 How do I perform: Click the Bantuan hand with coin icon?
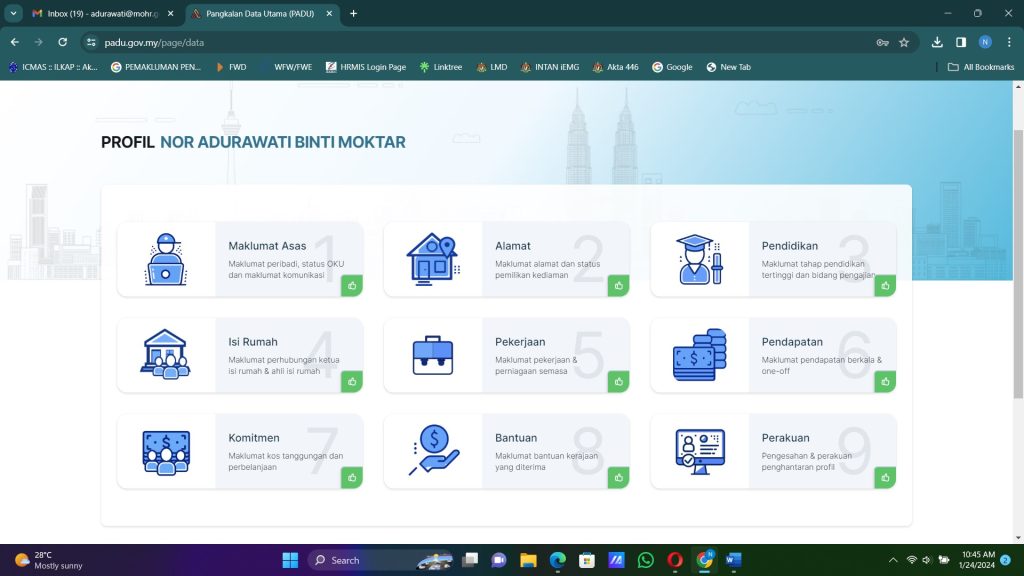pyautogui.click(x=433, y=452)
